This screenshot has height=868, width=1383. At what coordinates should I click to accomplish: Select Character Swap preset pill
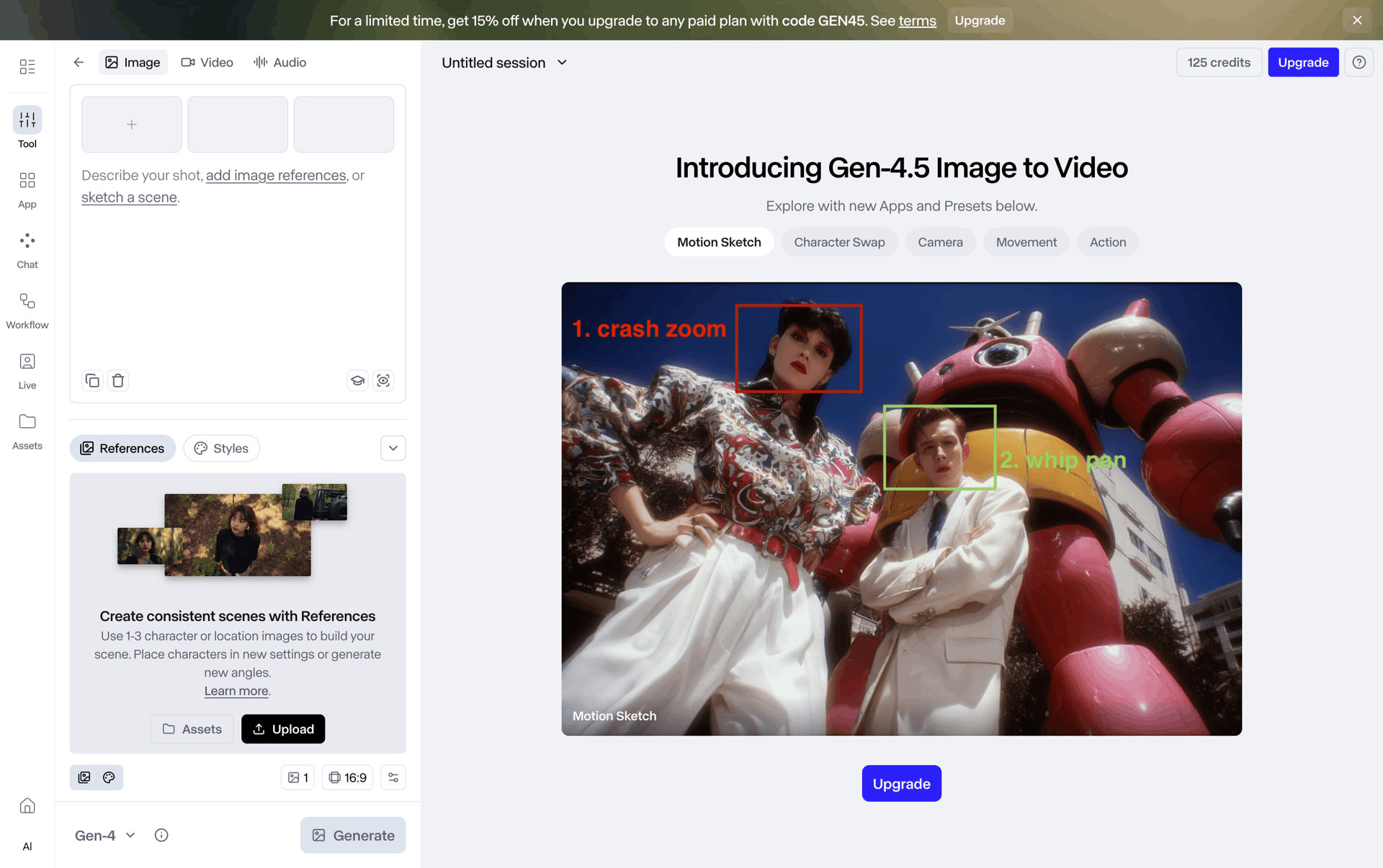click(839, 242)
